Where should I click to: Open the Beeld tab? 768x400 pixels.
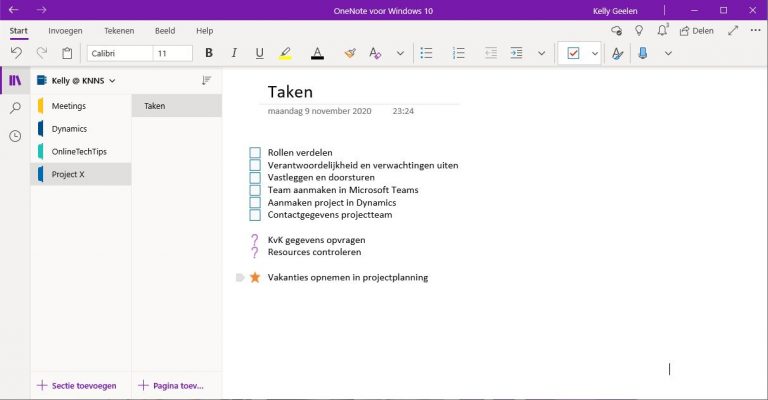coord(165,31)
